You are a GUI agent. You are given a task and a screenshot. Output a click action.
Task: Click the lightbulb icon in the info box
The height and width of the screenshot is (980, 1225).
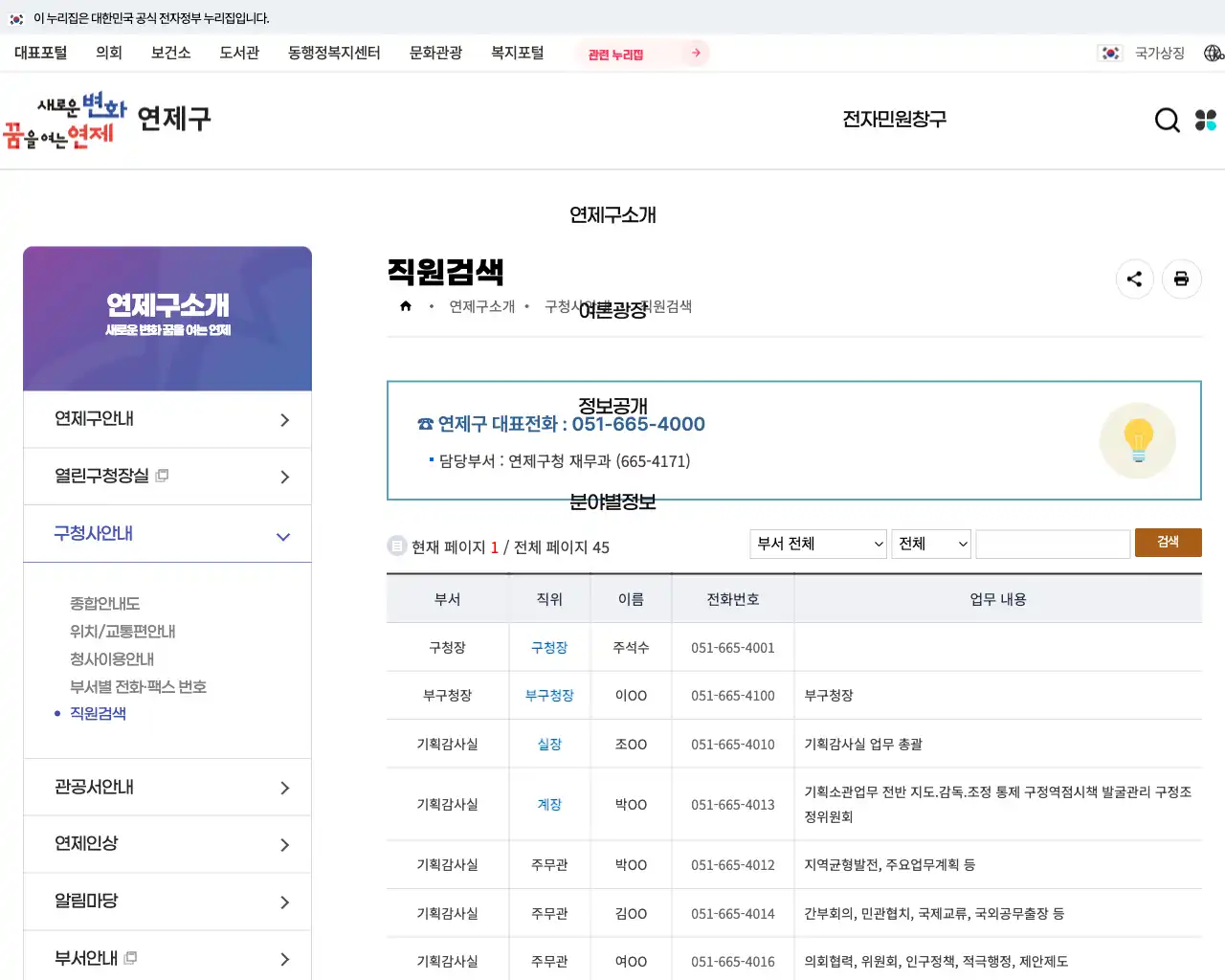pos(1138,440)
